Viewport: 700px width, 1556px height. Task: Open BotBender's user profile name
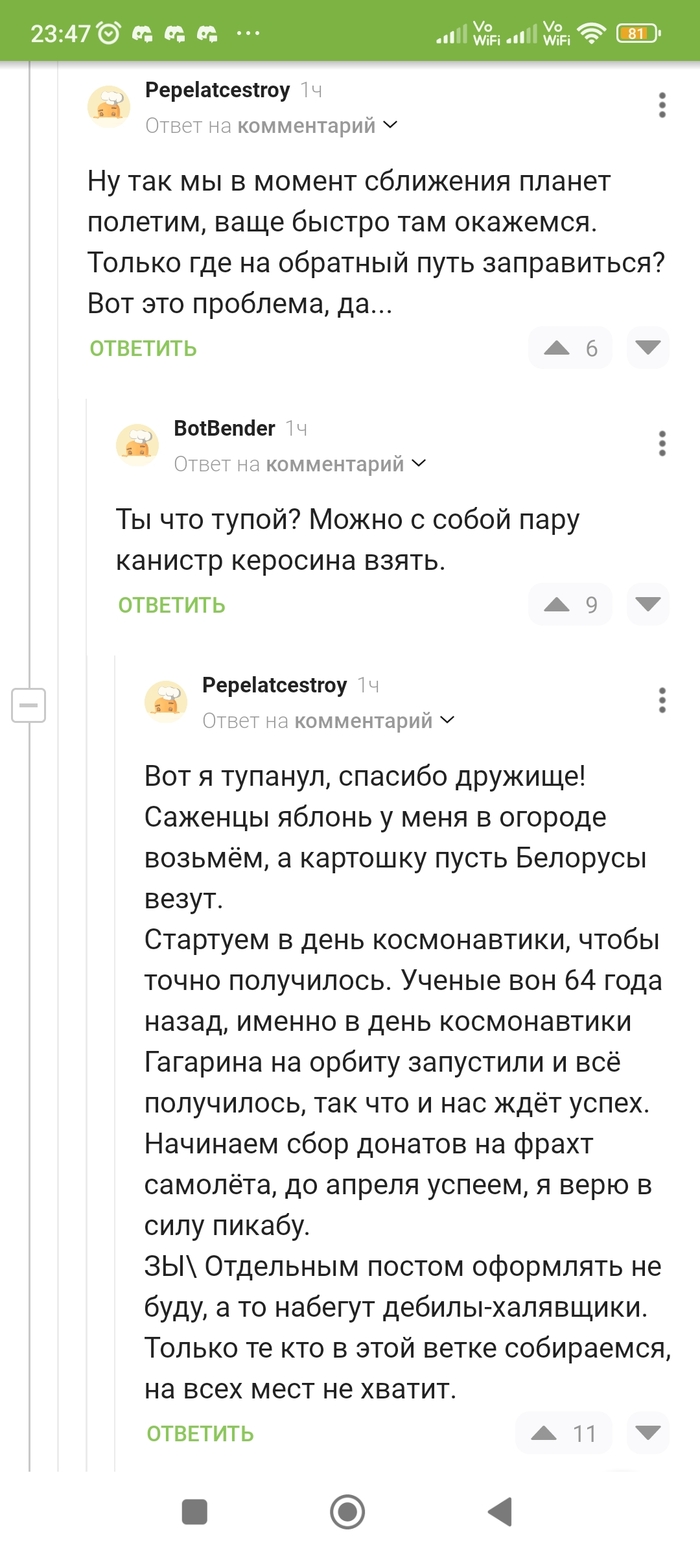point(224,429)
